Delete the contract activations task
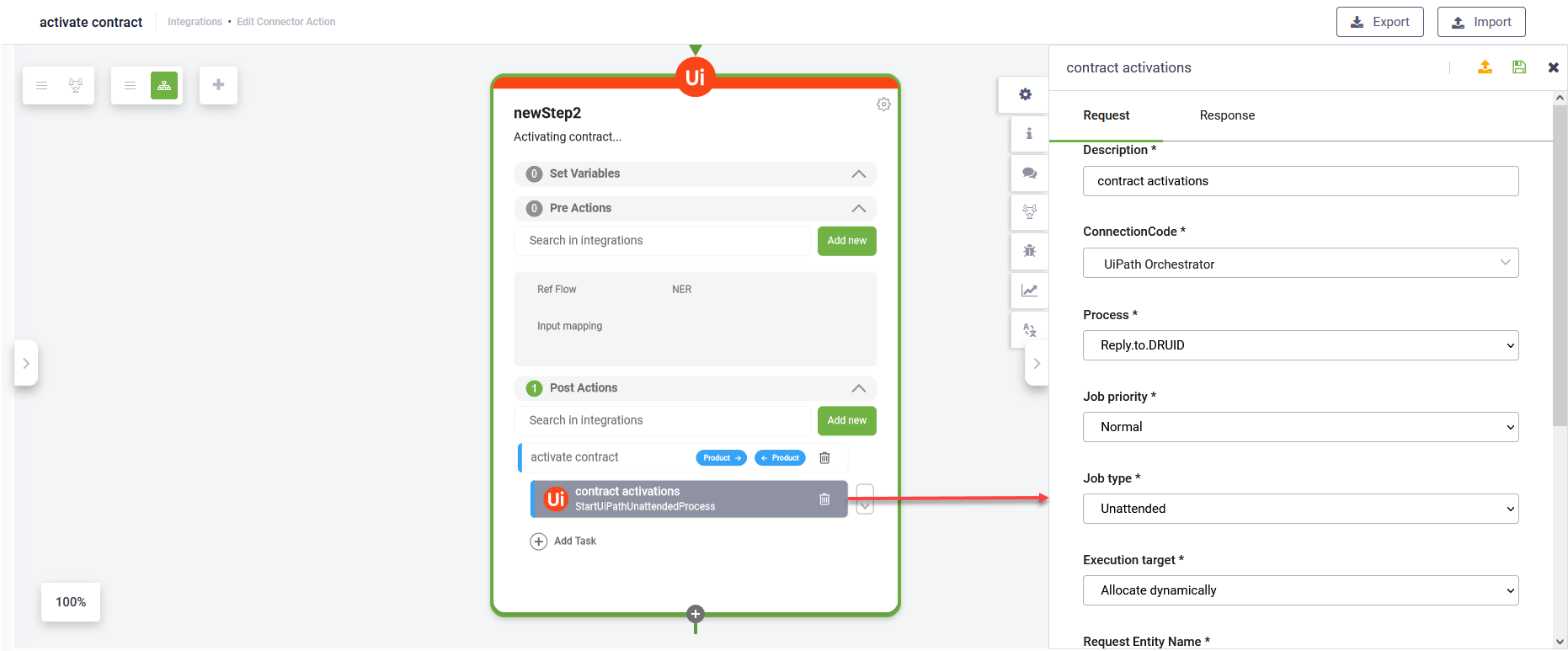 (x=824, y=499)
